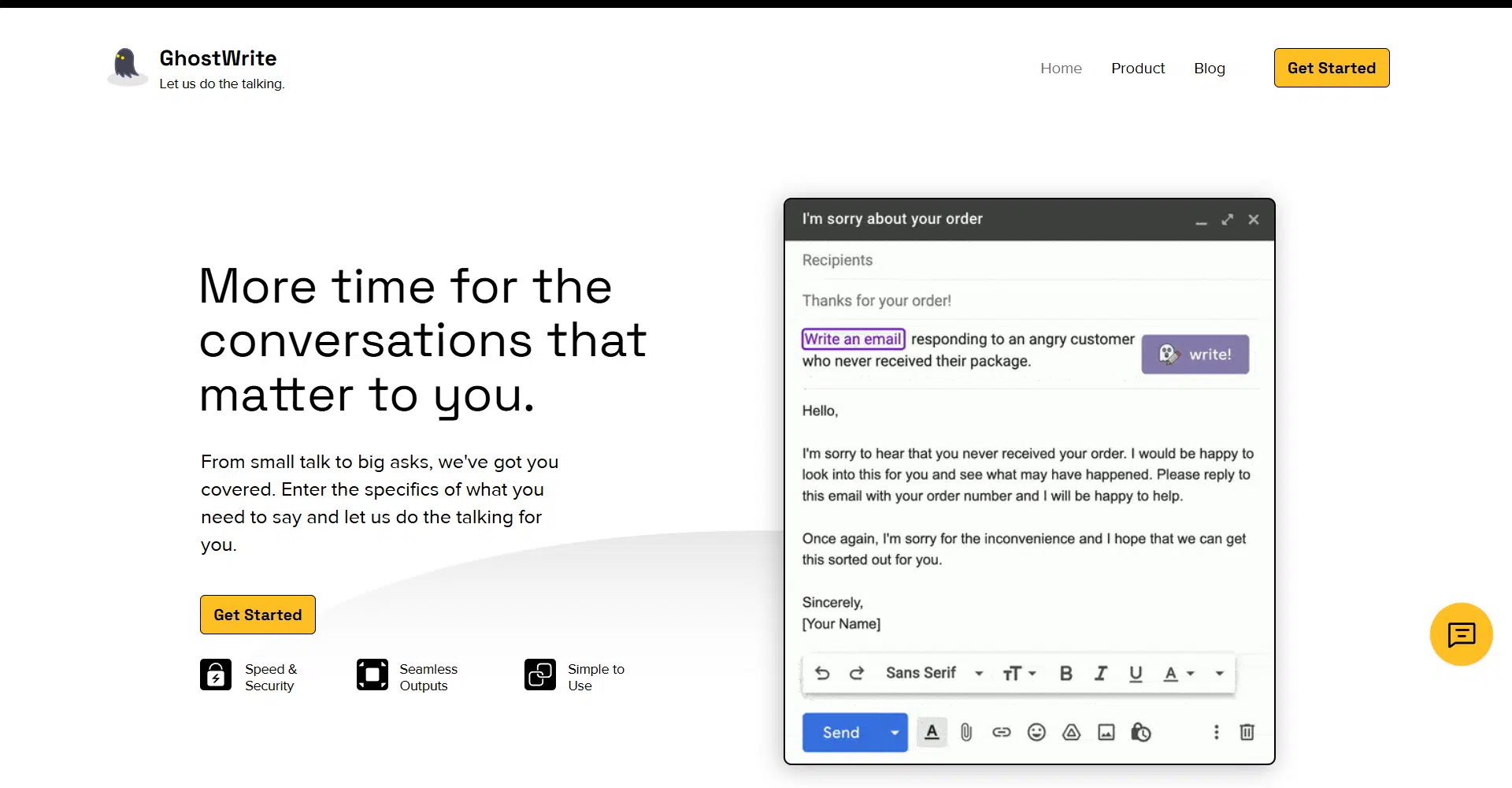Viewport: 1512px width, 788px height.
Task: Toggle bold formatting in email toolbar
Action: [1065, 673]
